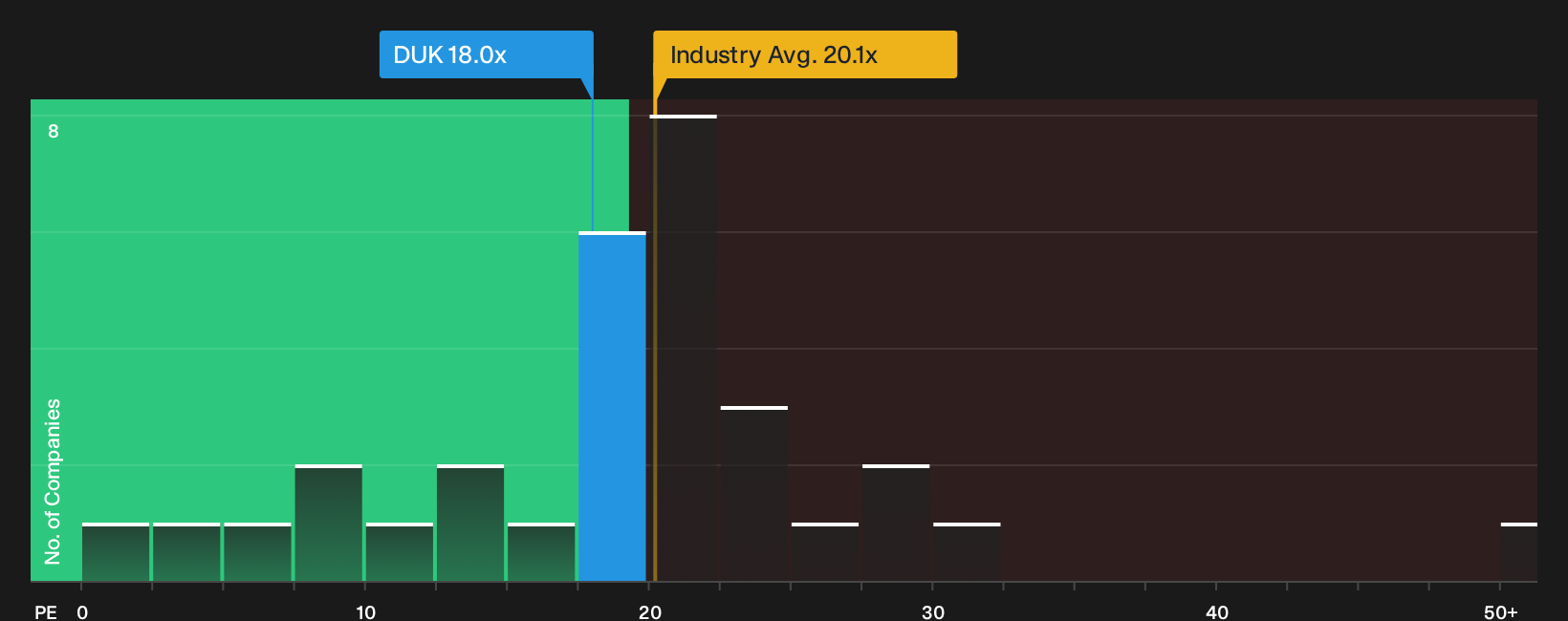
Task: Click the bar at the 50+ PE mark
Action: 1519,552
